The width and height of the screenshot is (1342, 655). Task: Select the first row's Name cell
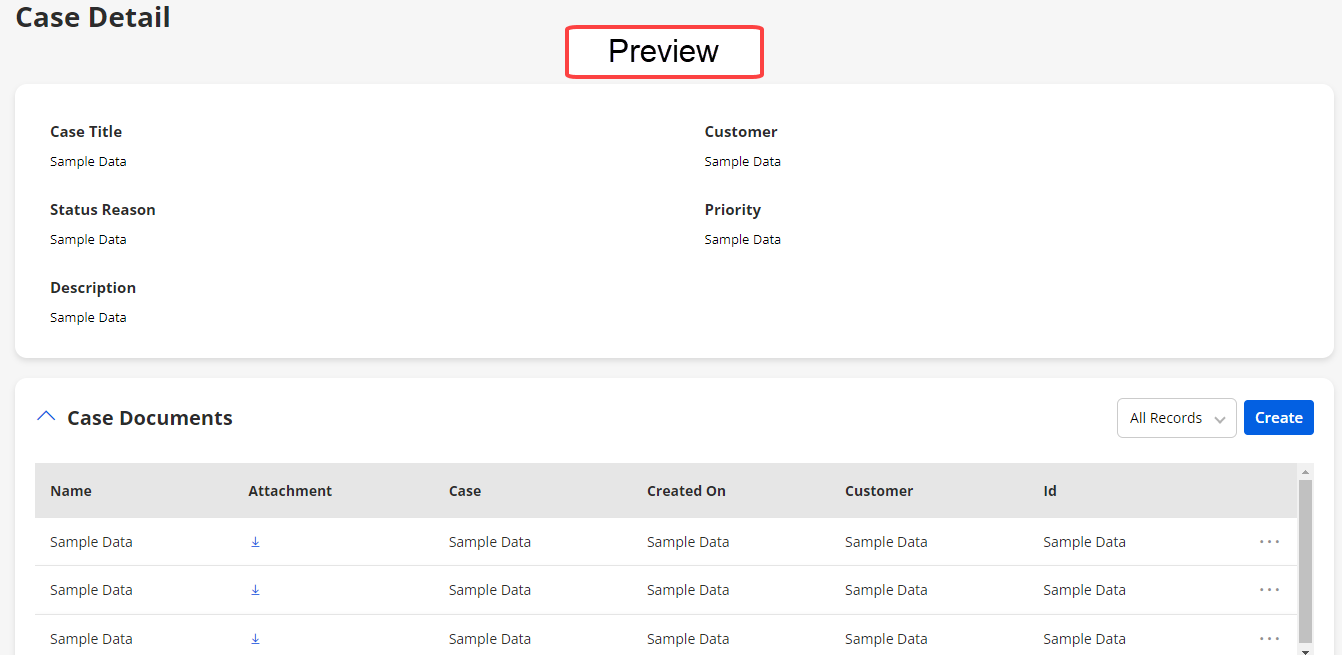(91, 542)
